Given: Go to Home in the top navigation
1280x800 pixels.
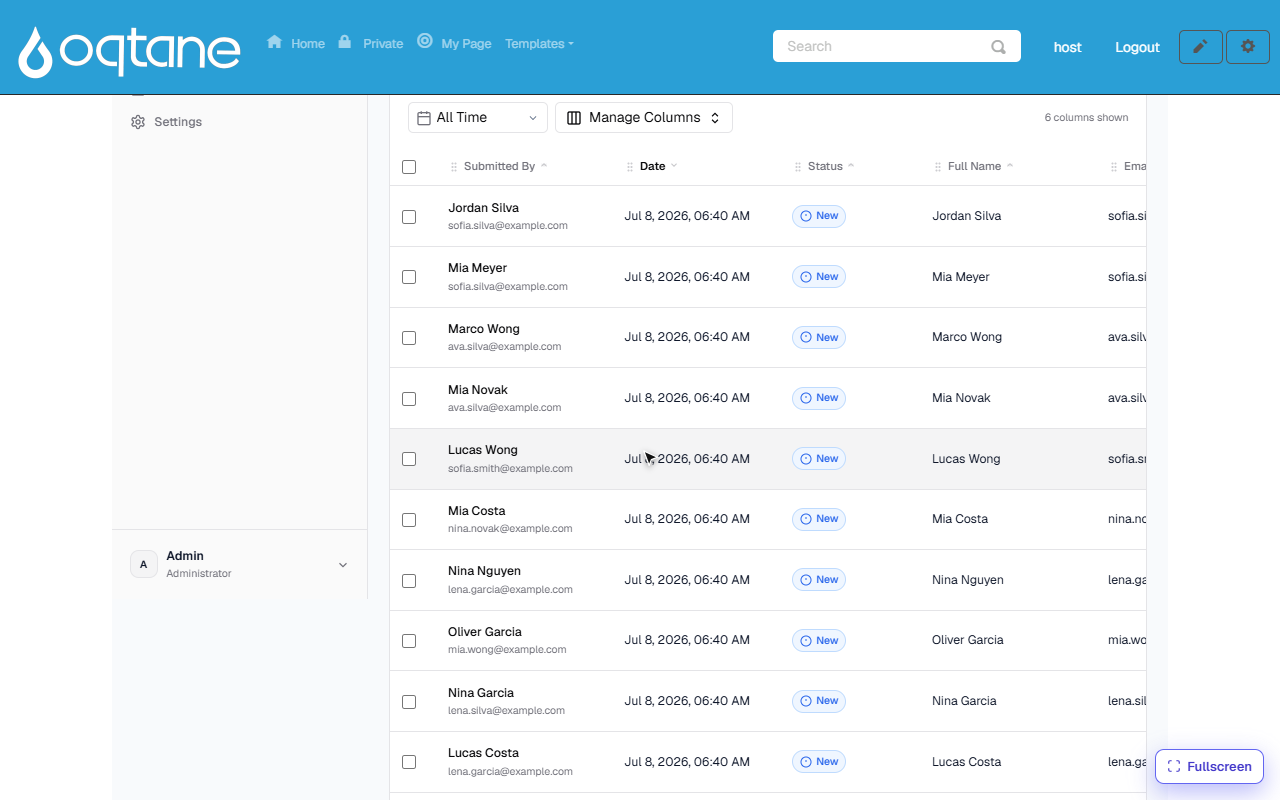Looking at the screenshot, I should 308,44.
